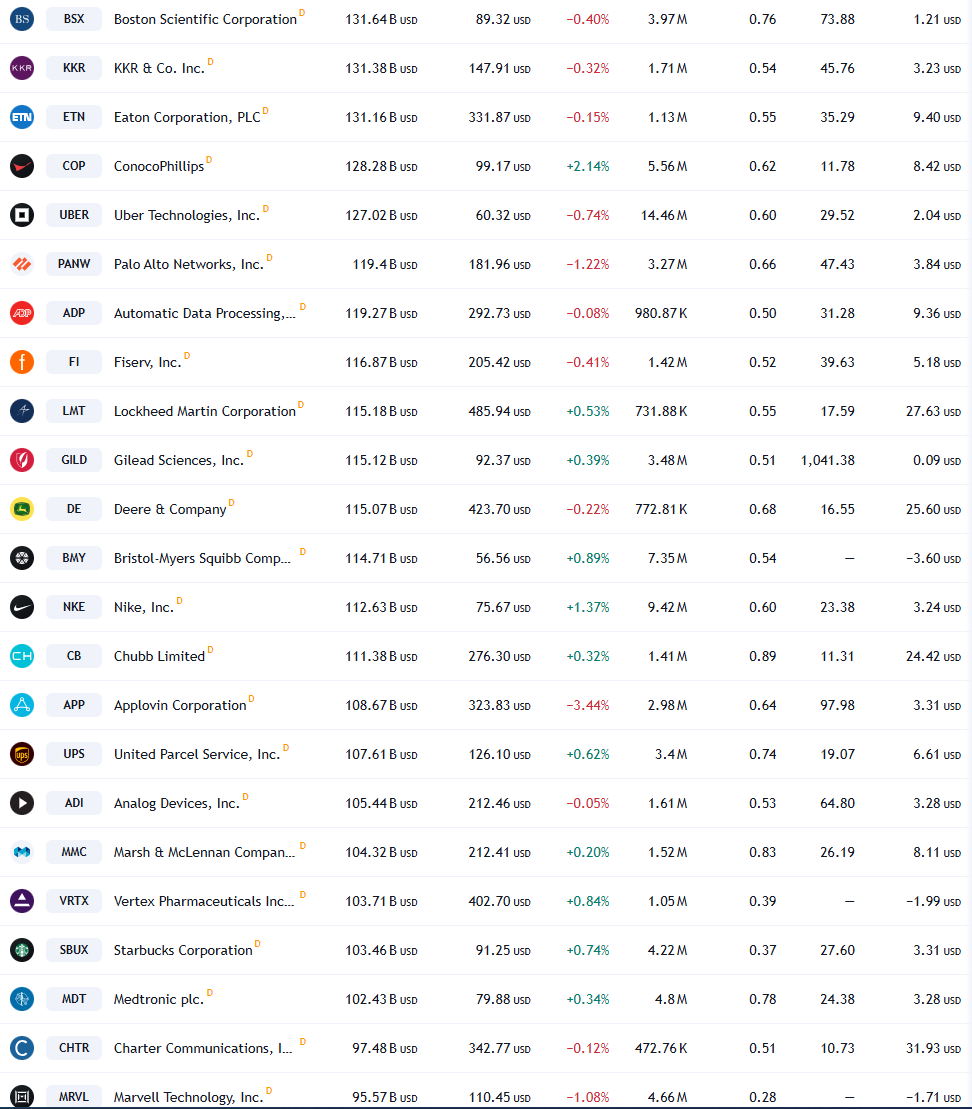
Task: Click the Bristol-Myers Squibb logo icon
Action: pos(22,558)
